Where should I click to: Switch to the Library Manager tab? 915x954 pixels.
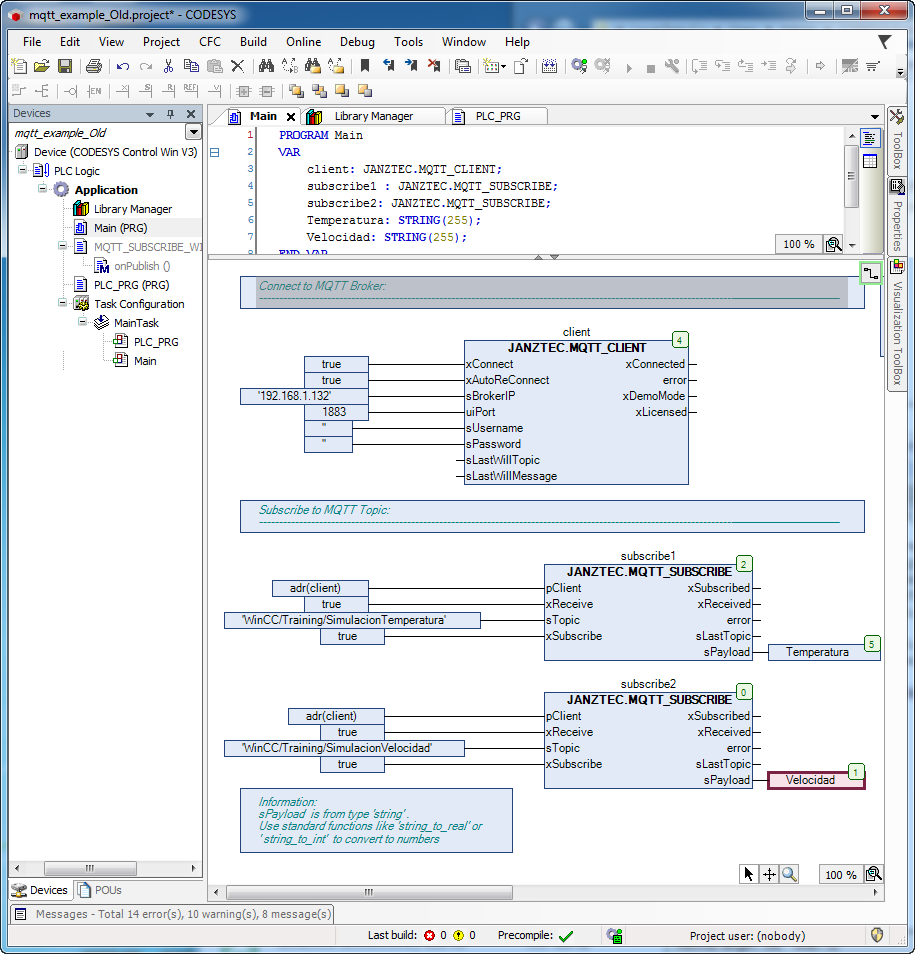pyautogui.click(x=374, y=116)
